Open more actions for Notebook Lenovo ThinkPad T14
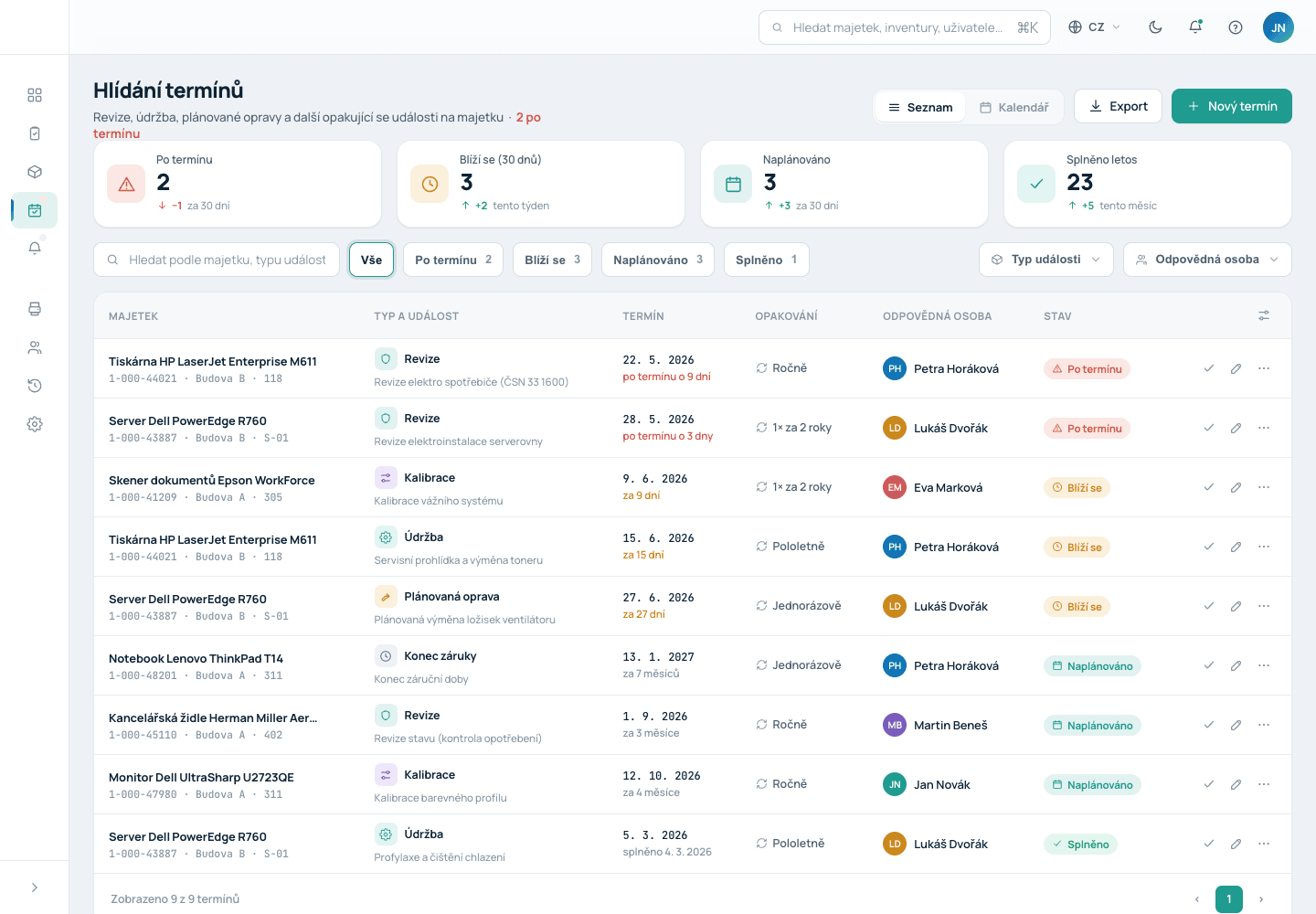The image size is (1316, 914). tap(1264, 665)
